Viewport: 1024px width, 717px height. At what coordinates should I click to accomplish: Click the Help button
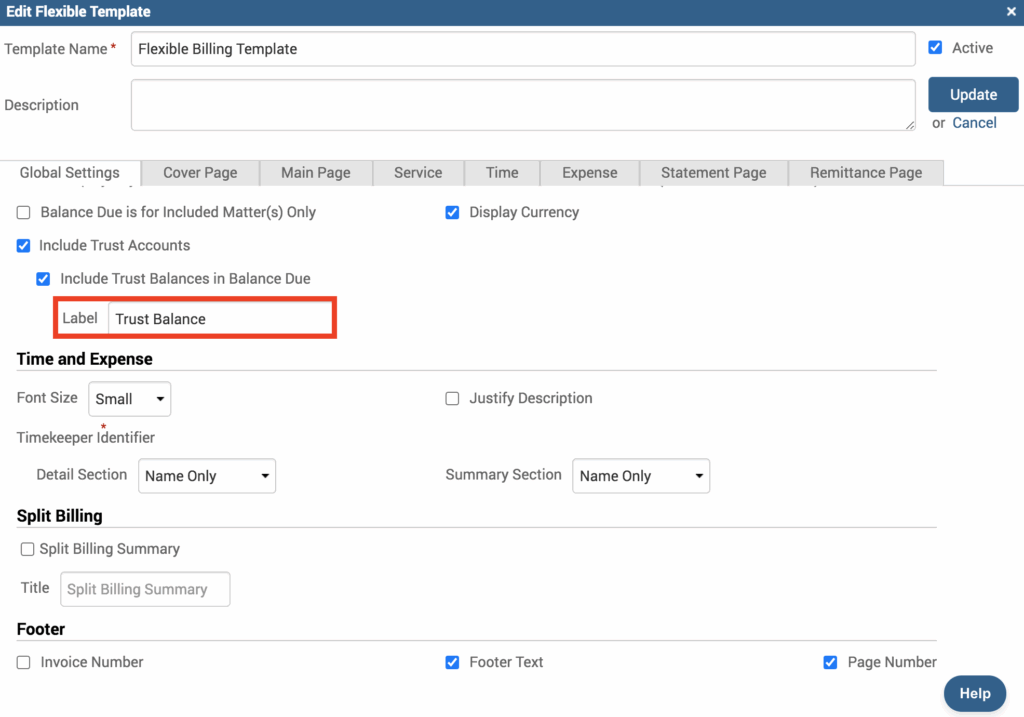click(x=974, y=693)
